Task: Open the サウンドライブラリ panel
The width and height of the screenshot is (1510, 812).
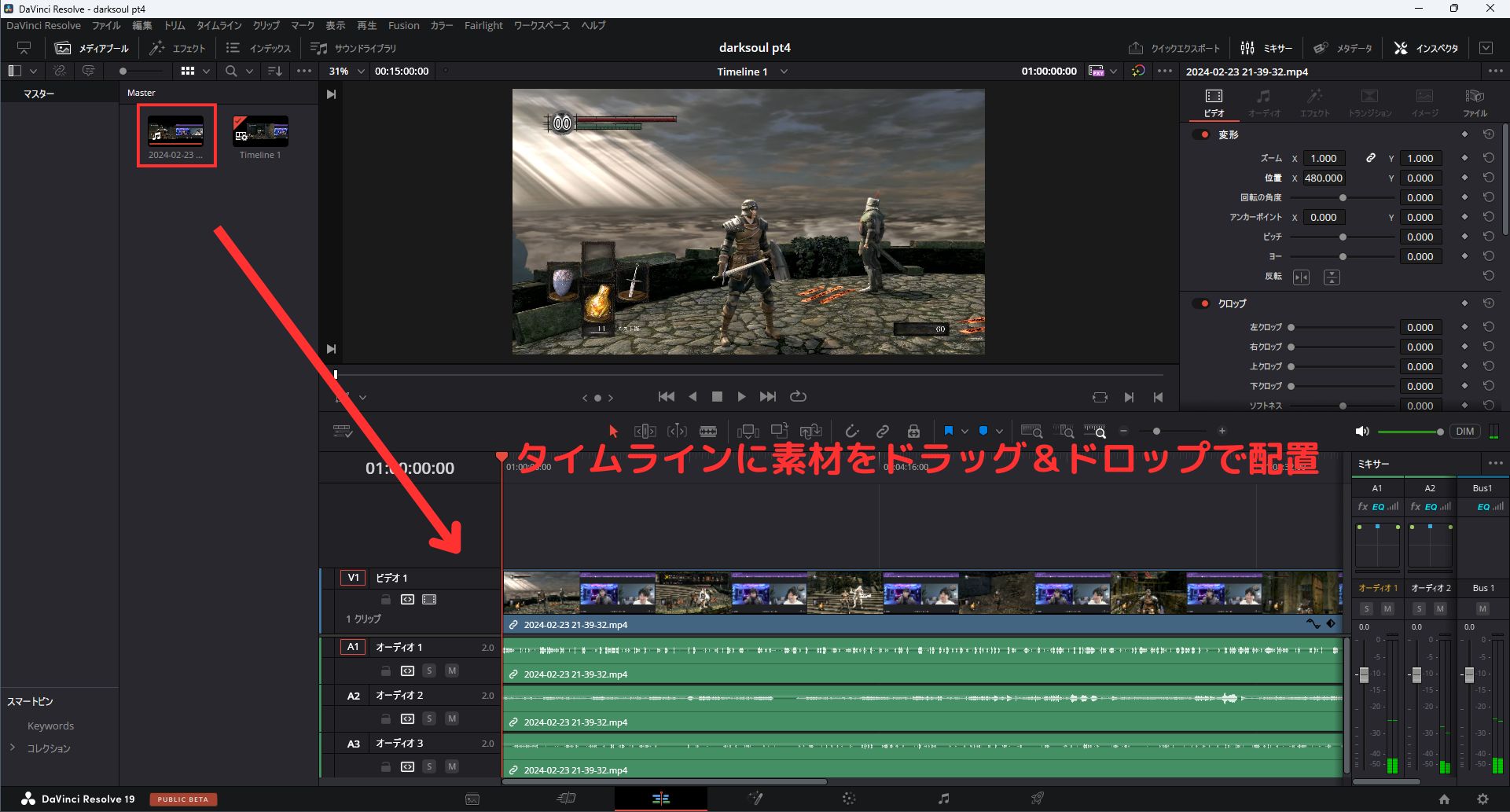Action: tap(353, 48)
